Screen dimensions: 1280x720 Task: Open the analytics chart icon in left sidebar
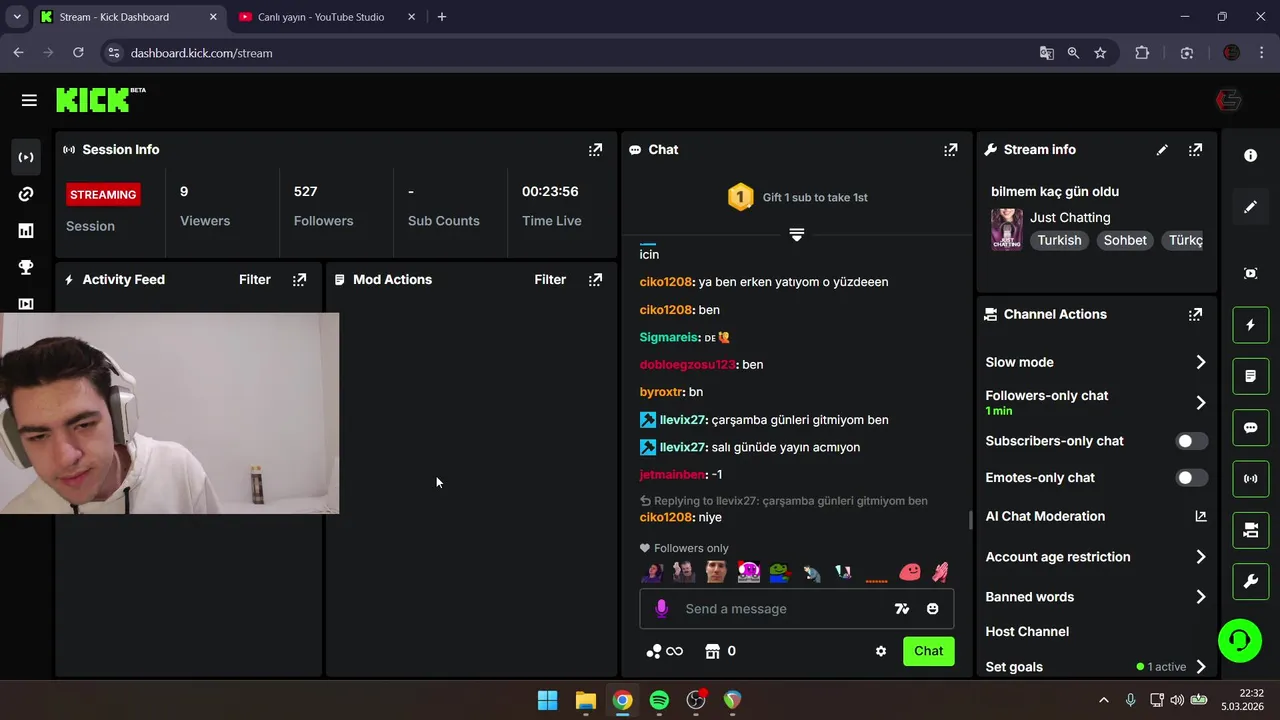pyautogui.click(x=26, y=231)
